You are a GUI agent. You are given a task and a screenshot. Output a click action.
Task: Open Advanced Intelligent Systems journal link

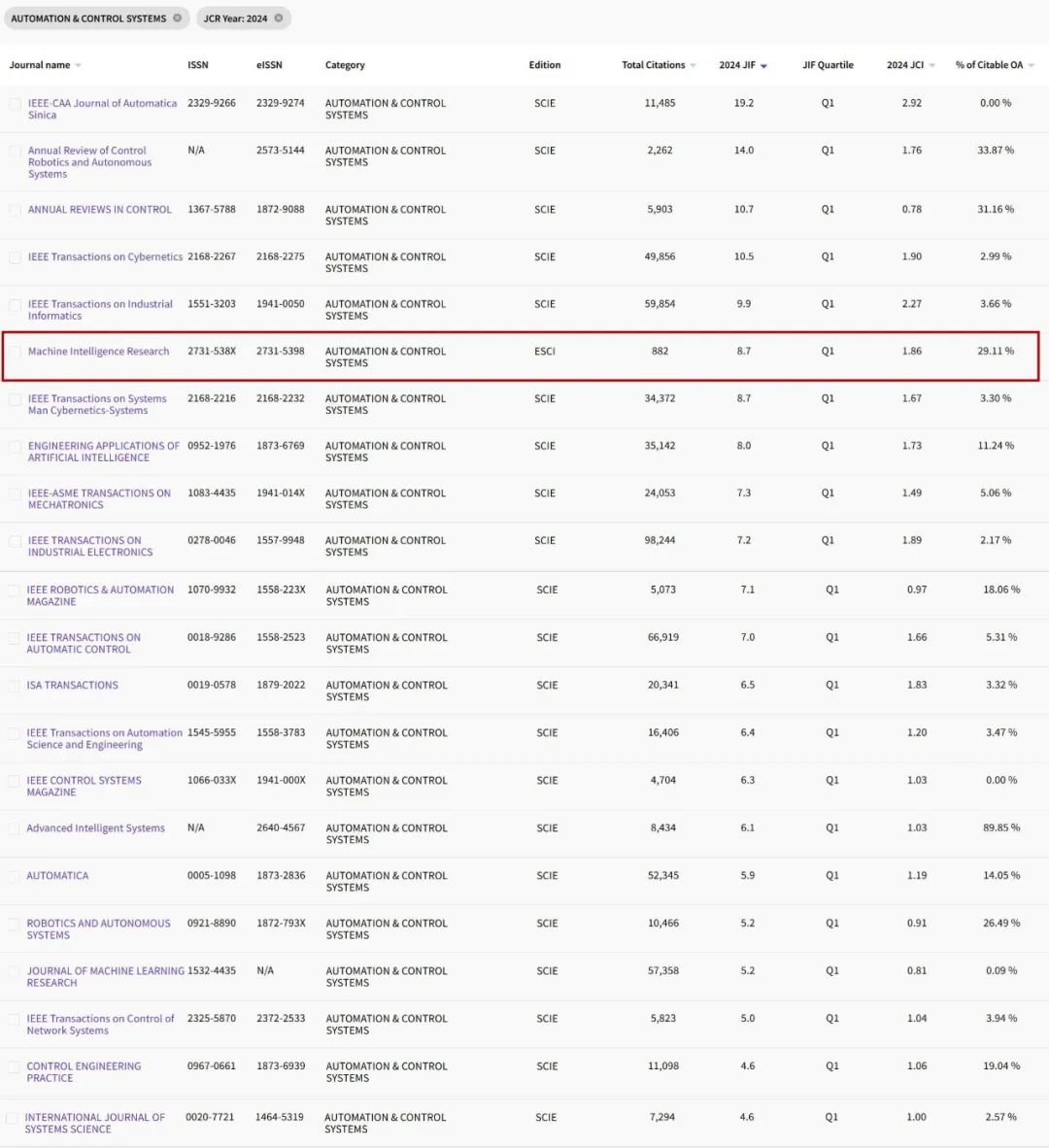96,828
